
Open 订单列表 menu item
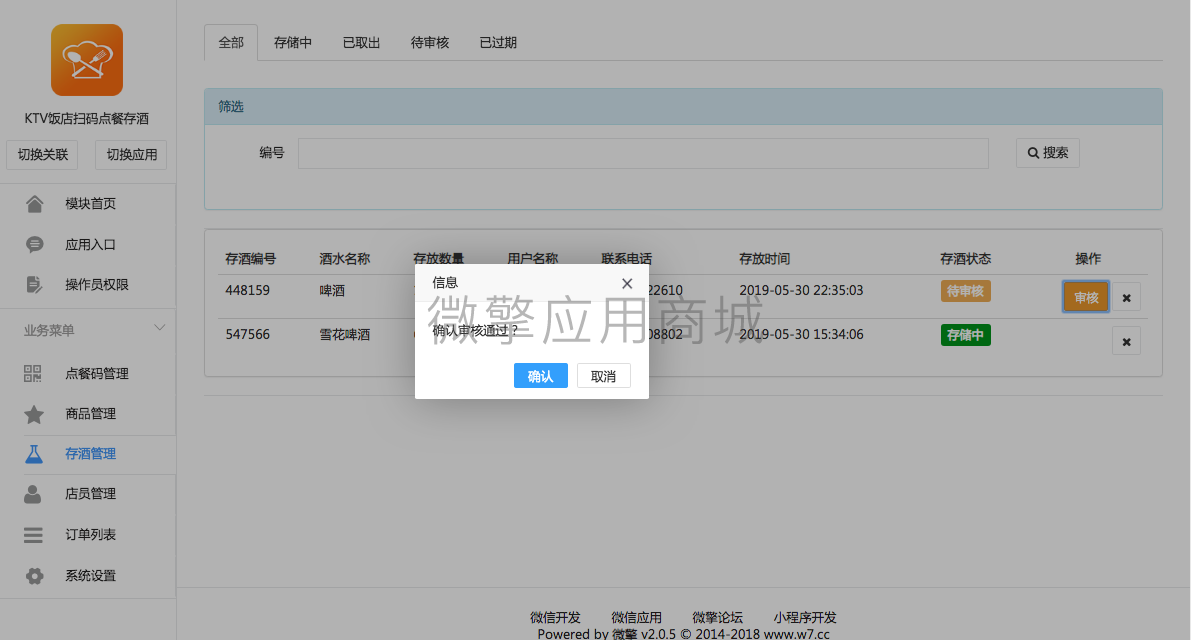(88, 534)
